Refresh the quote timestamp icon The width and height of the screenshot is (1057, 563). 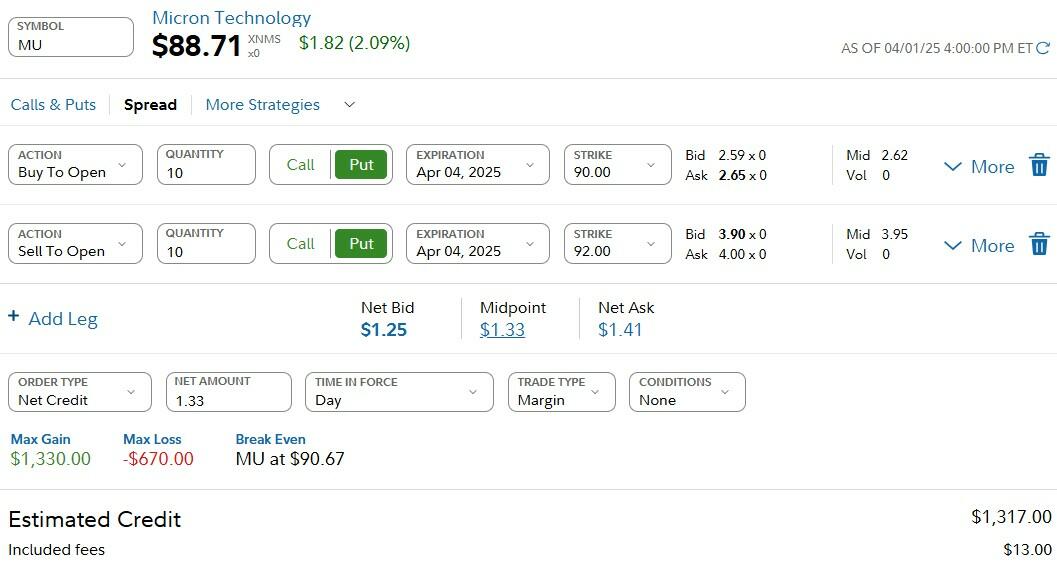tap(1043, 48)
